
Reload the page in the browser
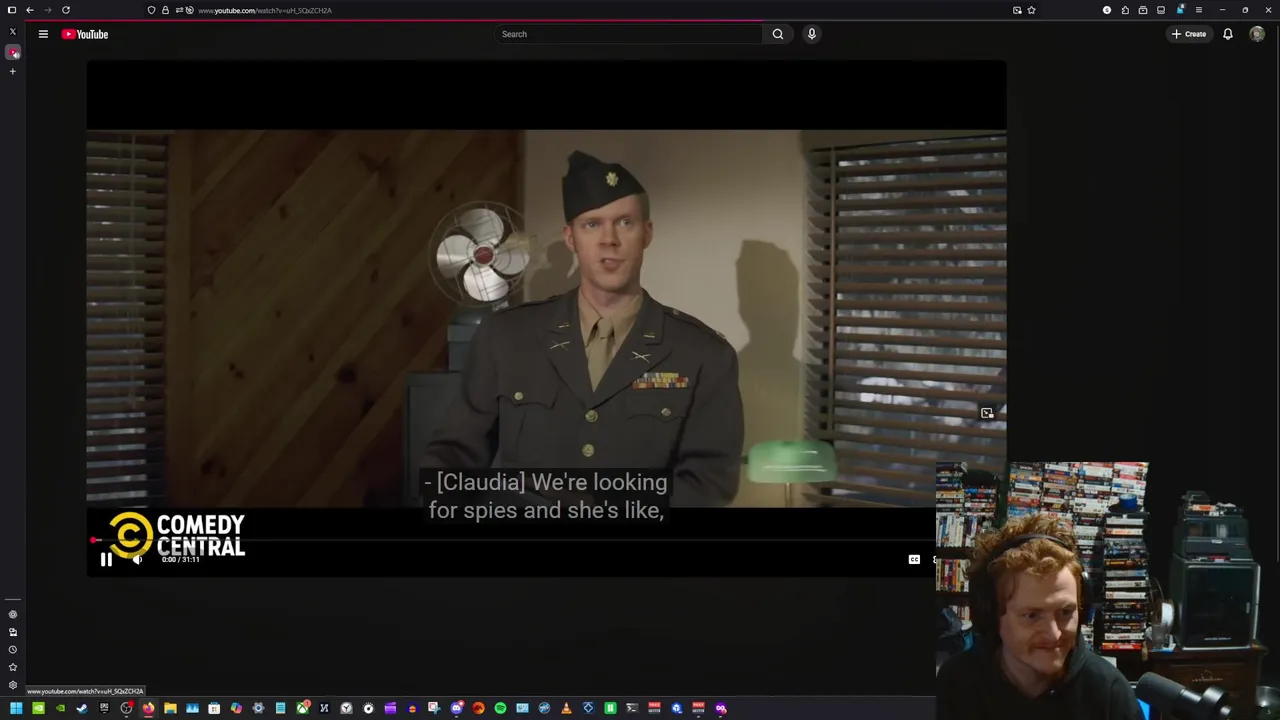(x=66, y=10)
